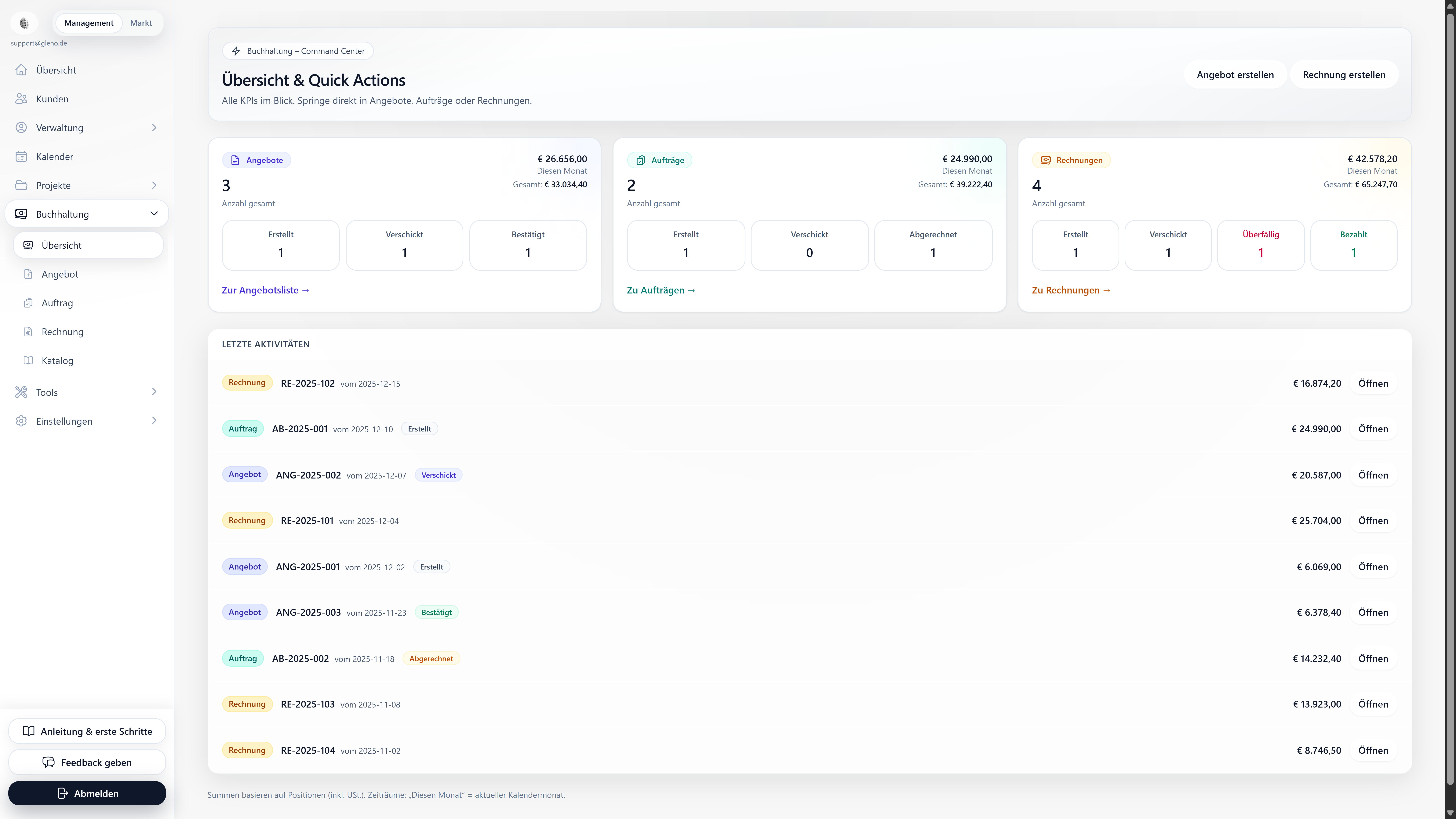The image size is (1456, 819).
Task: Open Rechnung from the Buchhaltung menu
Action: (62, 332)
